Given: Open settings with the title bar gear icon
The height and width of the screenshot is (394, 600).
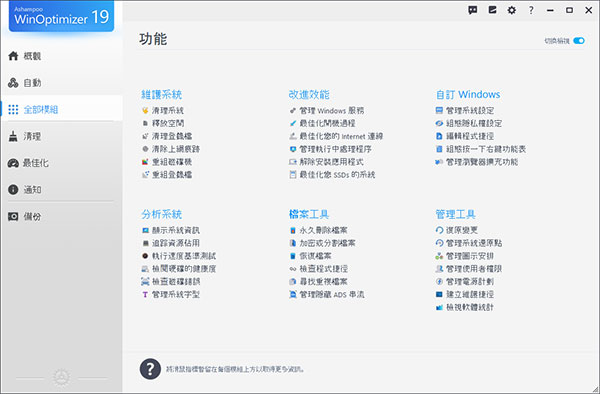Looking at the screenshot, I should (x=512, y=10).
